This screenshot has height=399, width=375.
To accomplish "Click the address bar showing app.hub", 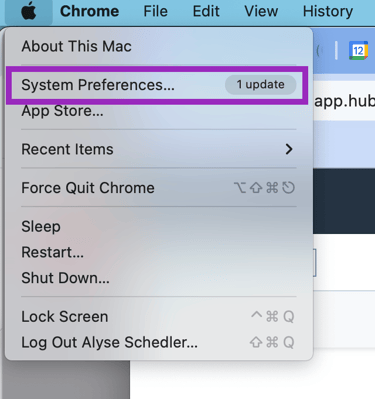I will coord(344,100).
